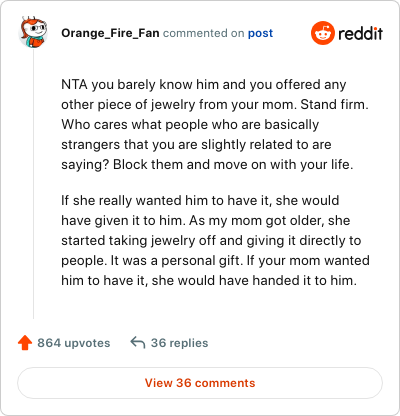The height and width of the screenshot is (416, 400).
Task: Click the line "Who cares what people who are basically"
Action: pyautogui.click(x=190, y=124)
